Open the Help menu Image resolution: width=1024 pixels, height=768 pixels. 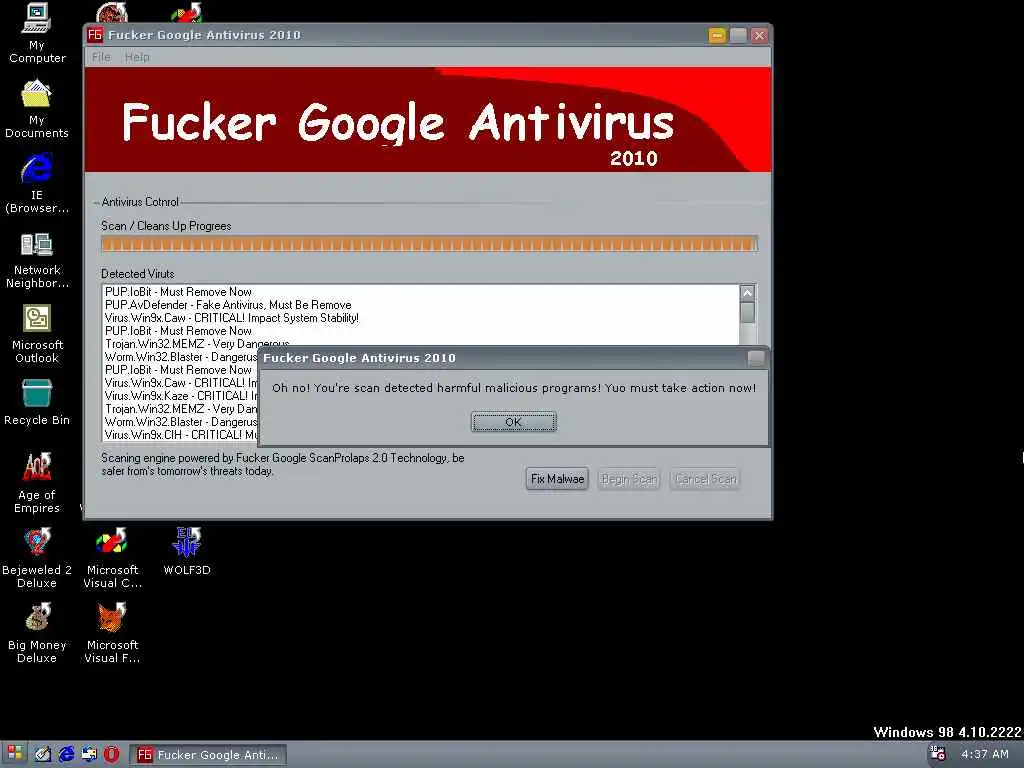point(137,57)
